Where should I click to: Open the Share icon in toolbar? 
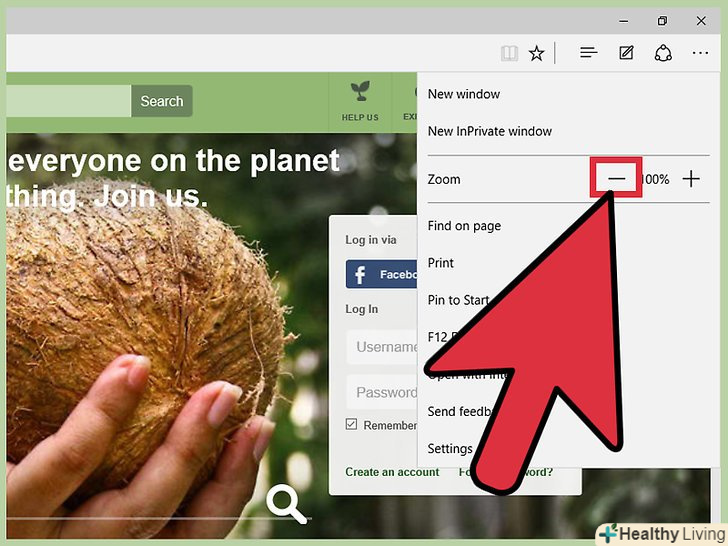pyautogui.click(x=663, y=53)
